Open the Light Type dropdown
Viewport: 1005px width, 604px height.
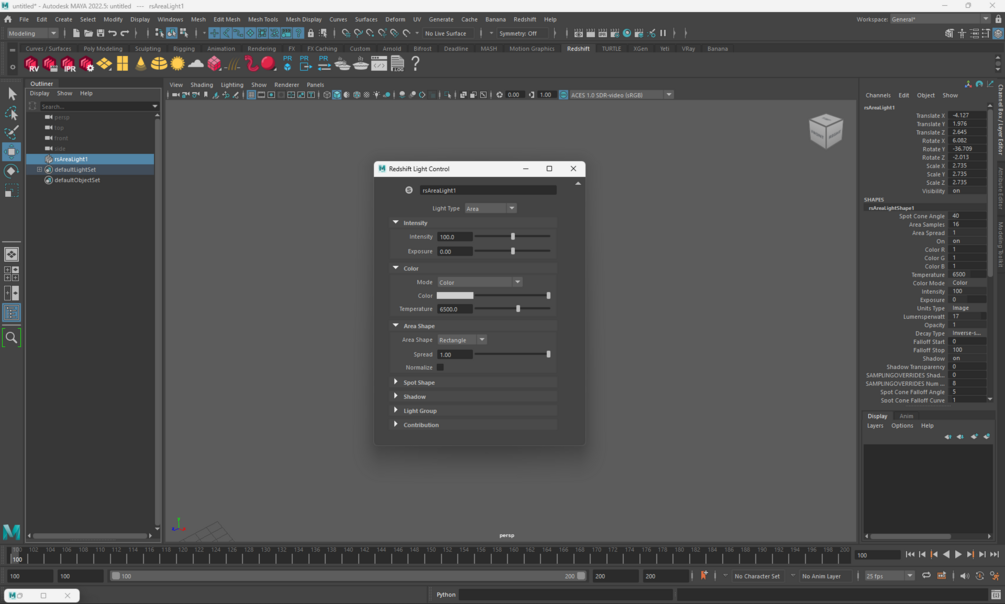click(x=490, y=208)
